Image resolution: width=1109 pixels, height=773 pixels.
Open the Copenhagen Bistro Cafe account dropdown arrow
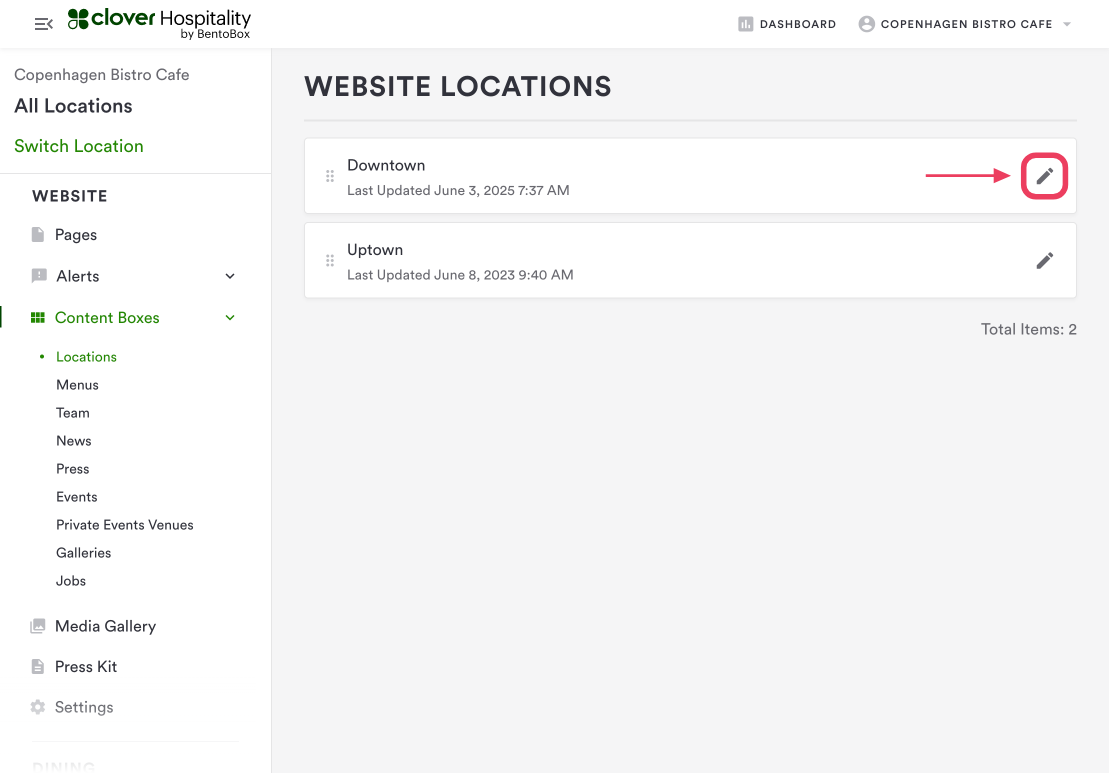[1067, 24]
